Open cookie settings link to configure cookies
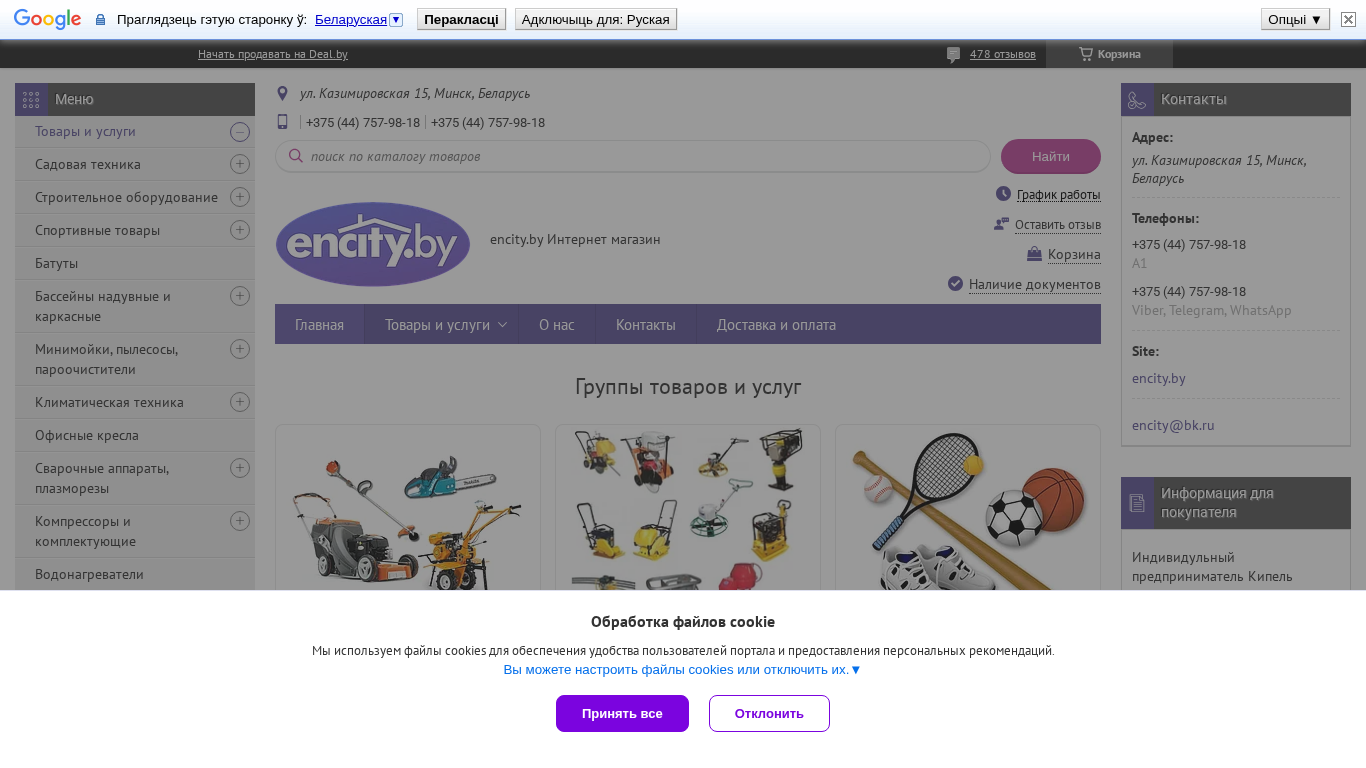 tap(682, 670)
